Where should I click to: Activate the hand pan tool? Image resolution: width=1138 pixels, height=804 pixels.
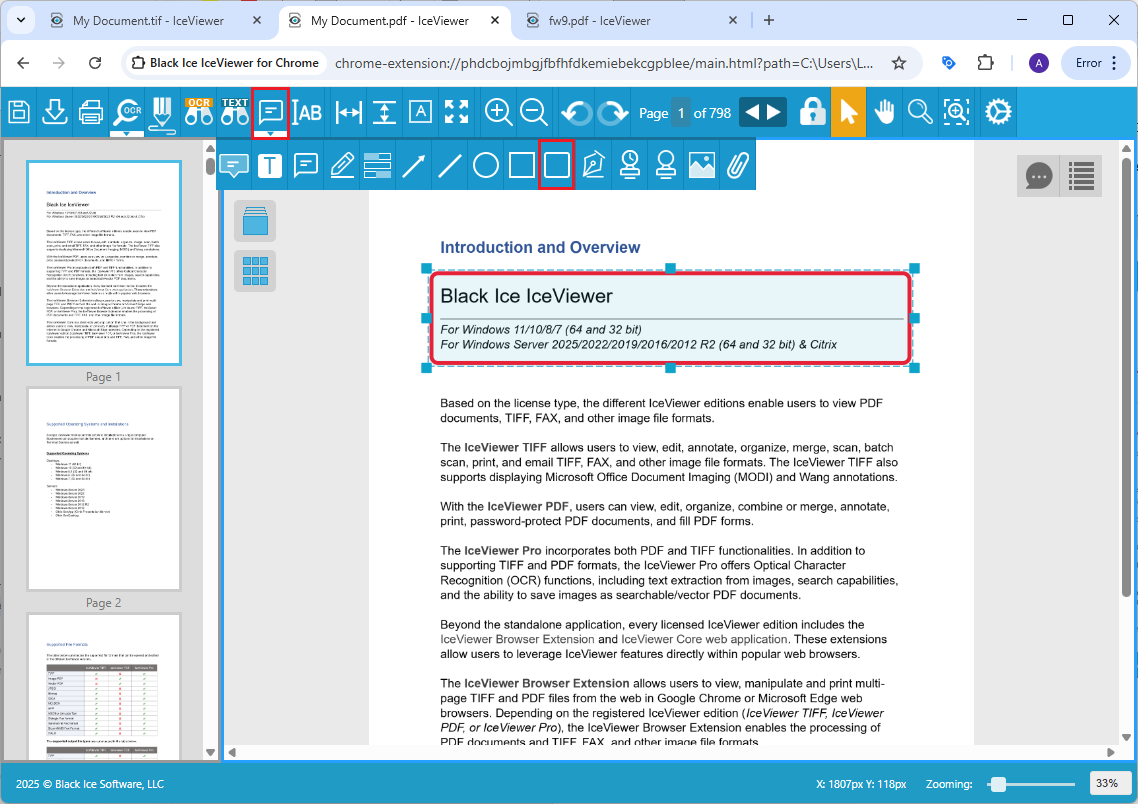click(x=884, y=112)
